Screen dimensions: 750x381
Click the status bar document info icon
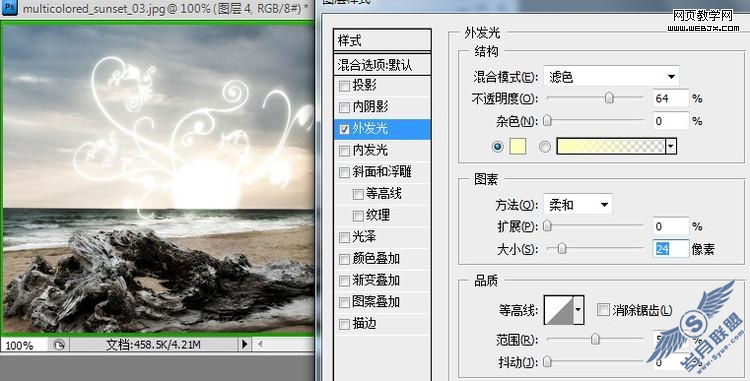(59, 345)
